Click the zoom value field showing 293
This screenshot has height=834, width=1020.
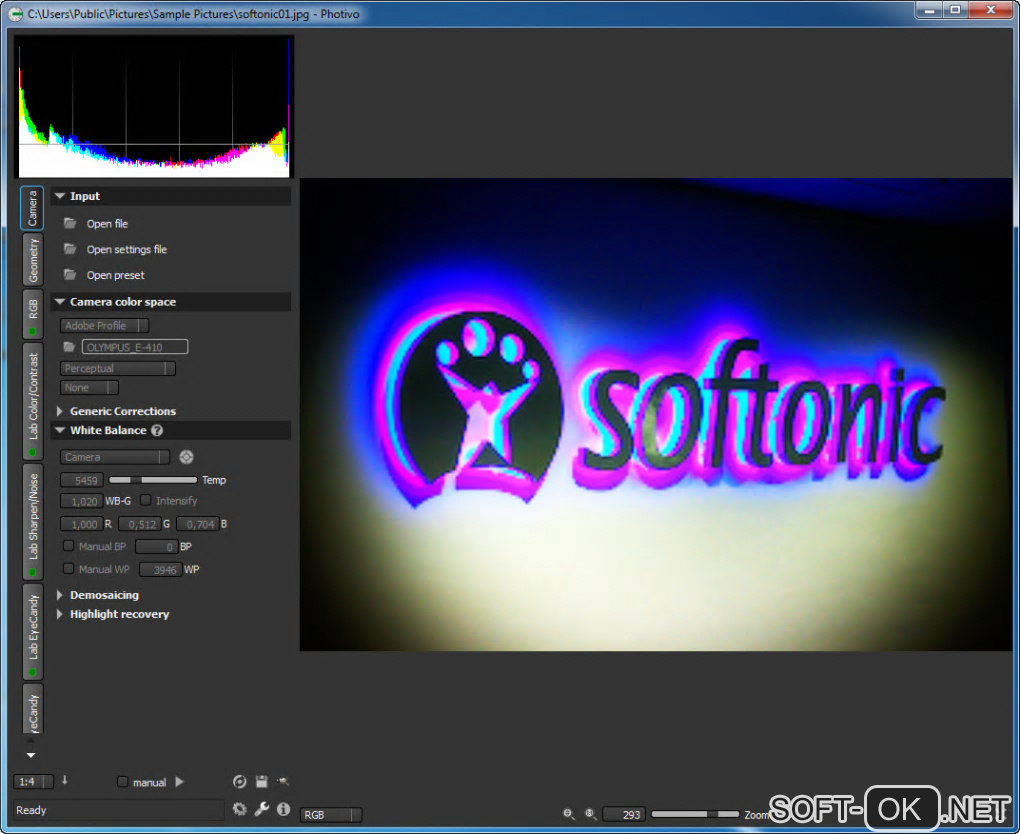(624, 814)
